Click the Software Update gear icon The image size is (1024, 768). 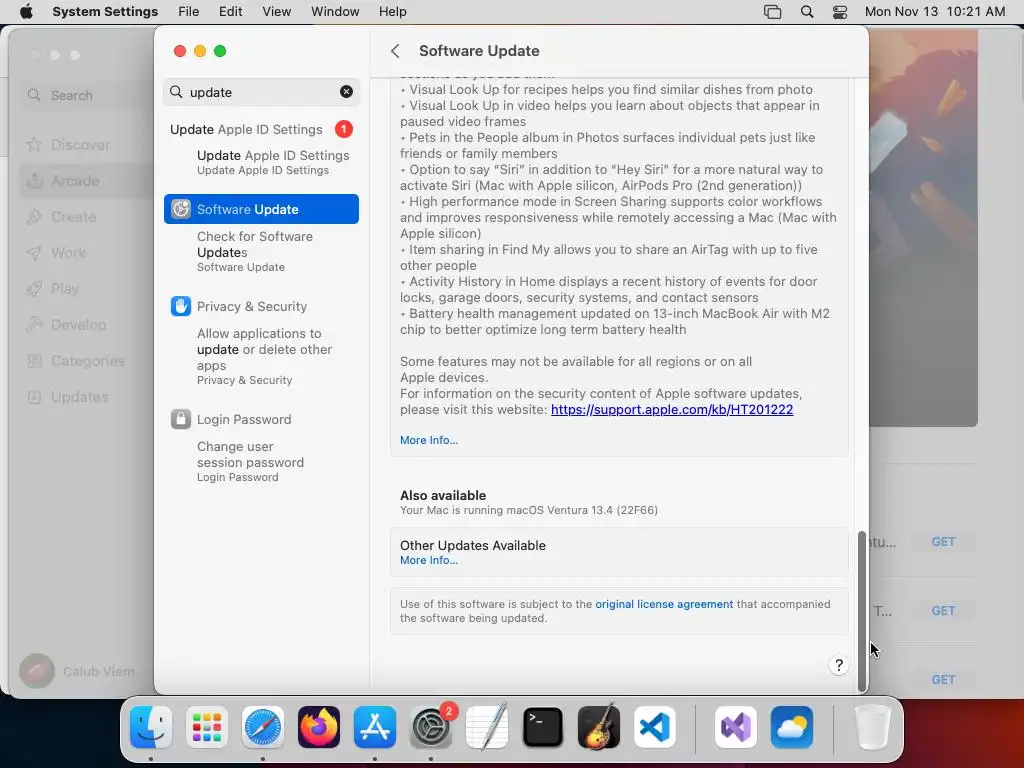pyautogui.click(x=181, y=209)
